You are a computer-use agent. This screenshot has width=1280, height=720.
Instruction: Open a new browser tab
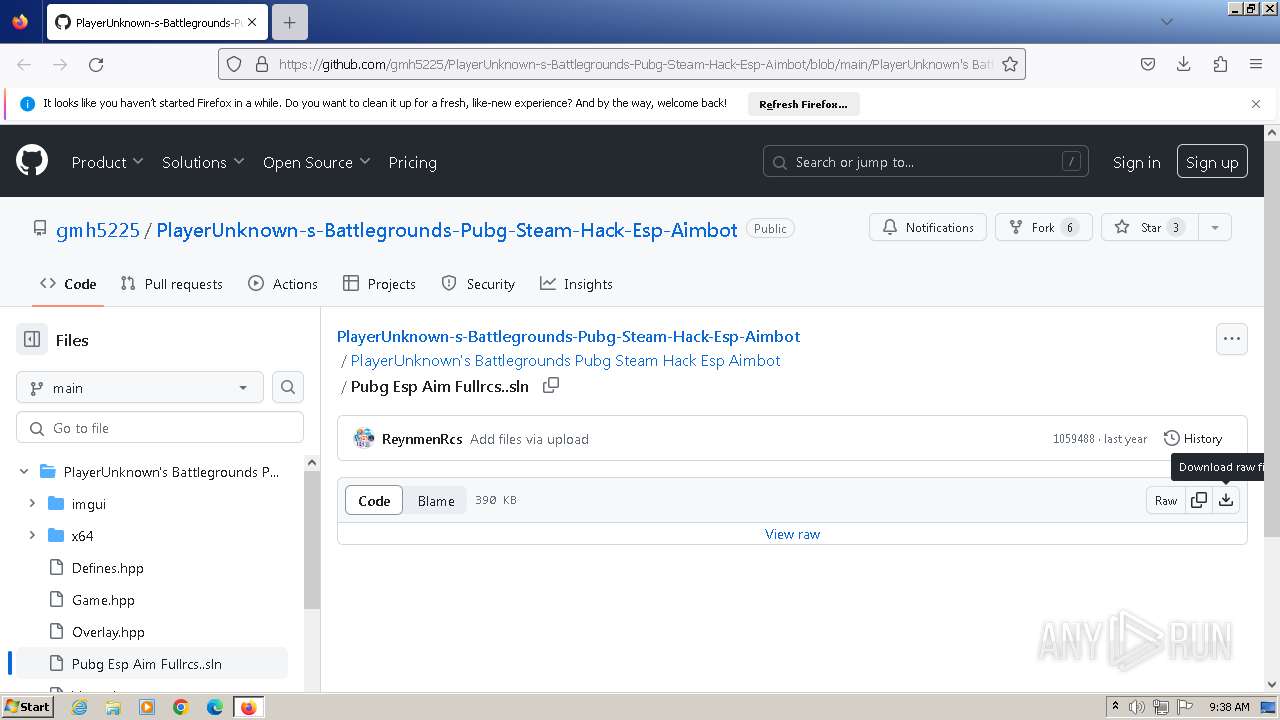(x=289, y=22)
